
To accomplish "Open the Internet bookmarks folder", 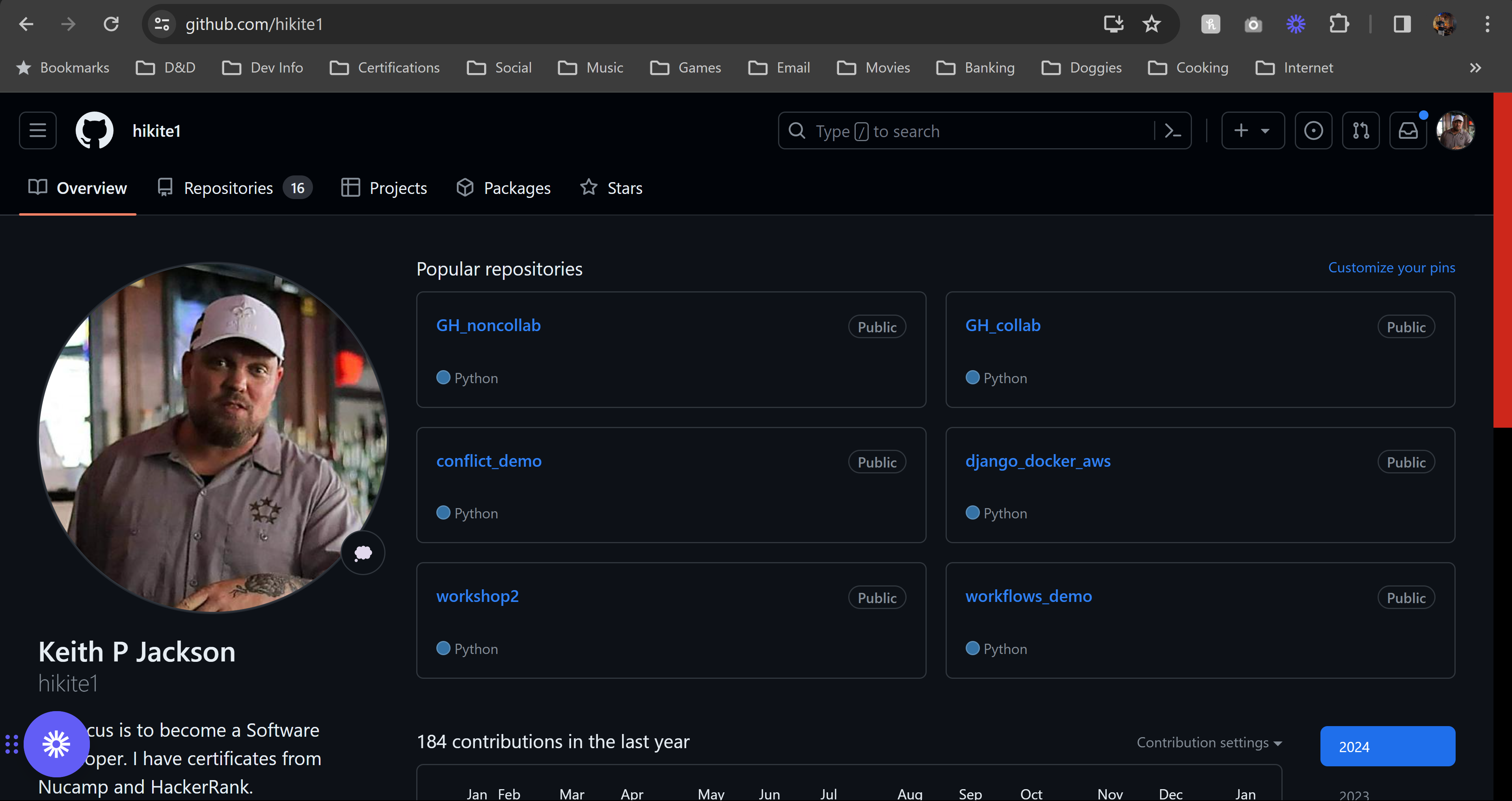I will click(1294, 68).
